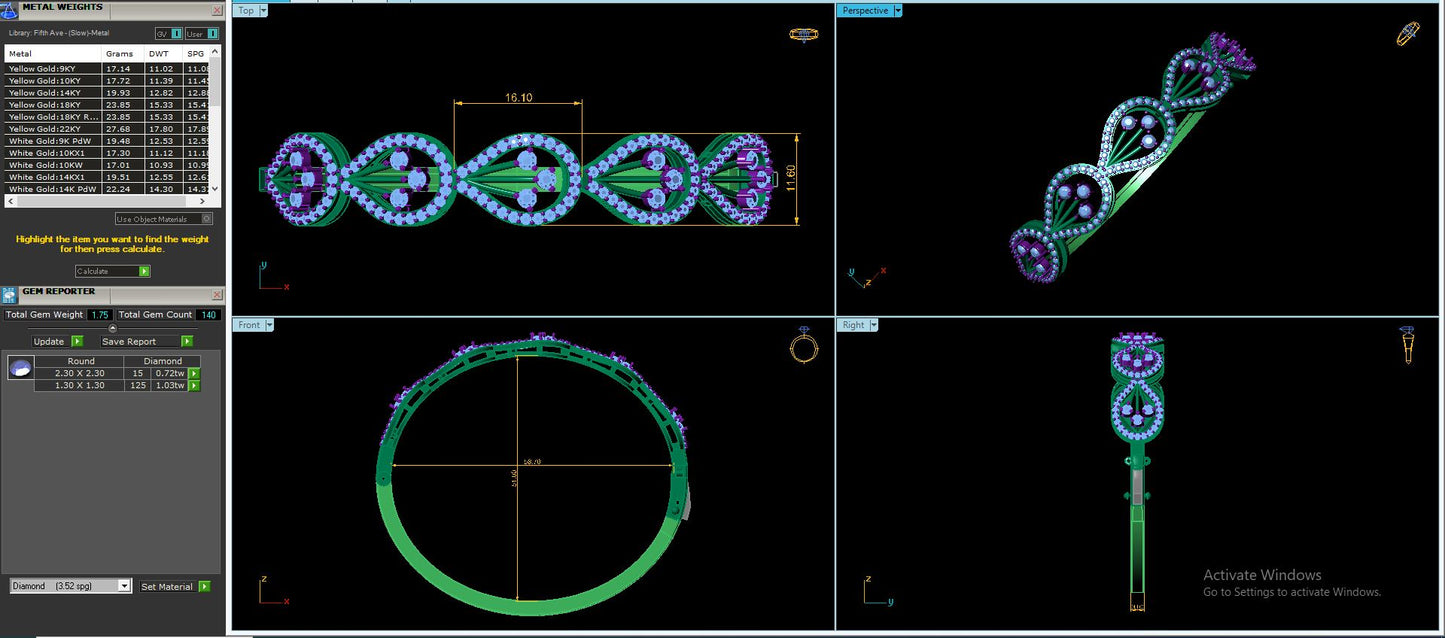Image resolution: width=1445 pixels, height=638 pixels.
Task: Click the Update button
Action: click(49, 341)
